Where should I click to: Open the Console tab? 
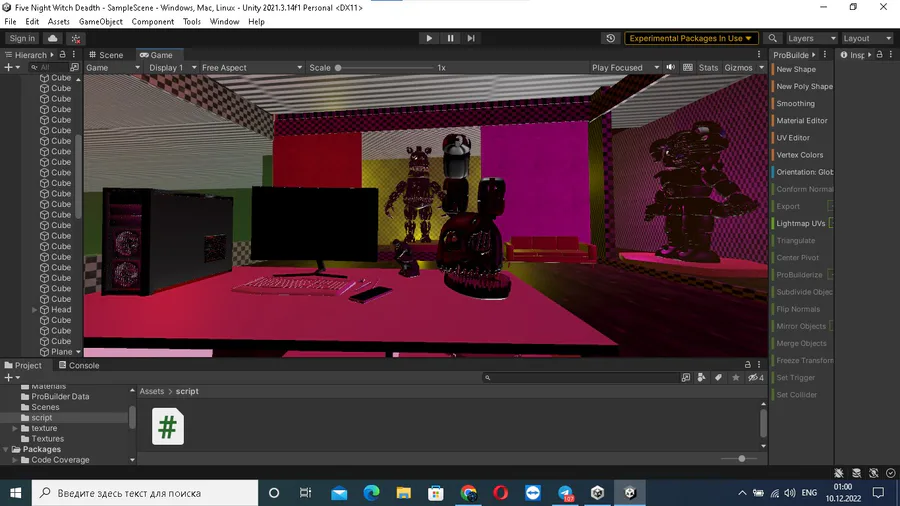click(79, 365)
